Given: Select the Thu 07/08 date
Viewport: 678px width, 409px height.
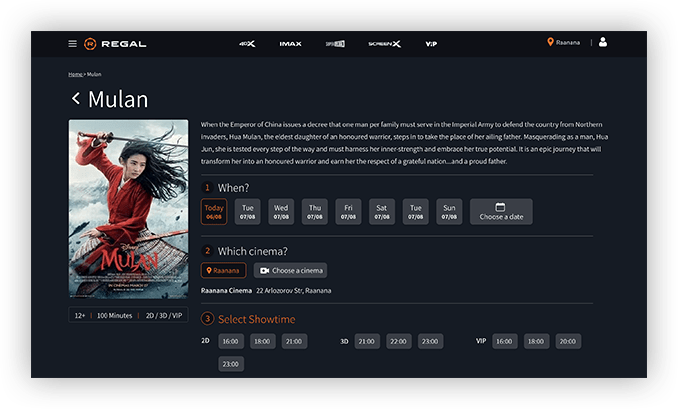Looking at the screenshot, I should (x=315, y=211).
